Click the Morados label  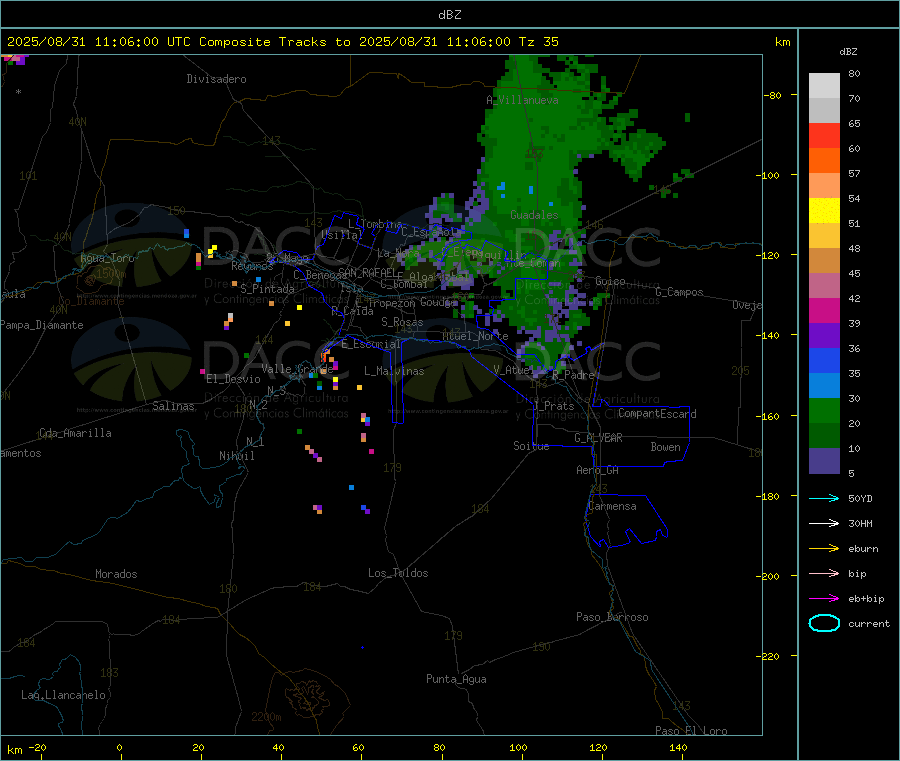tap(116, 574)
